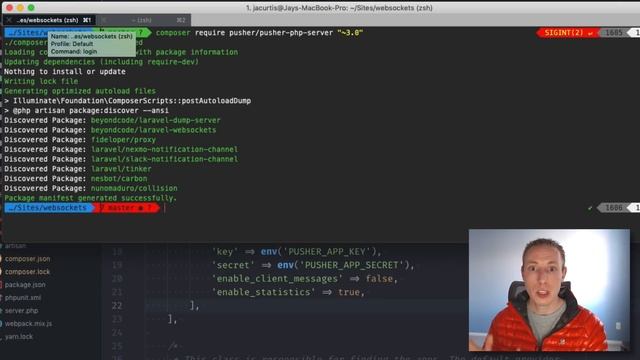640x360 pixels.
Task: Click the history number 1605 in the prompt
Action: [613, 33]
